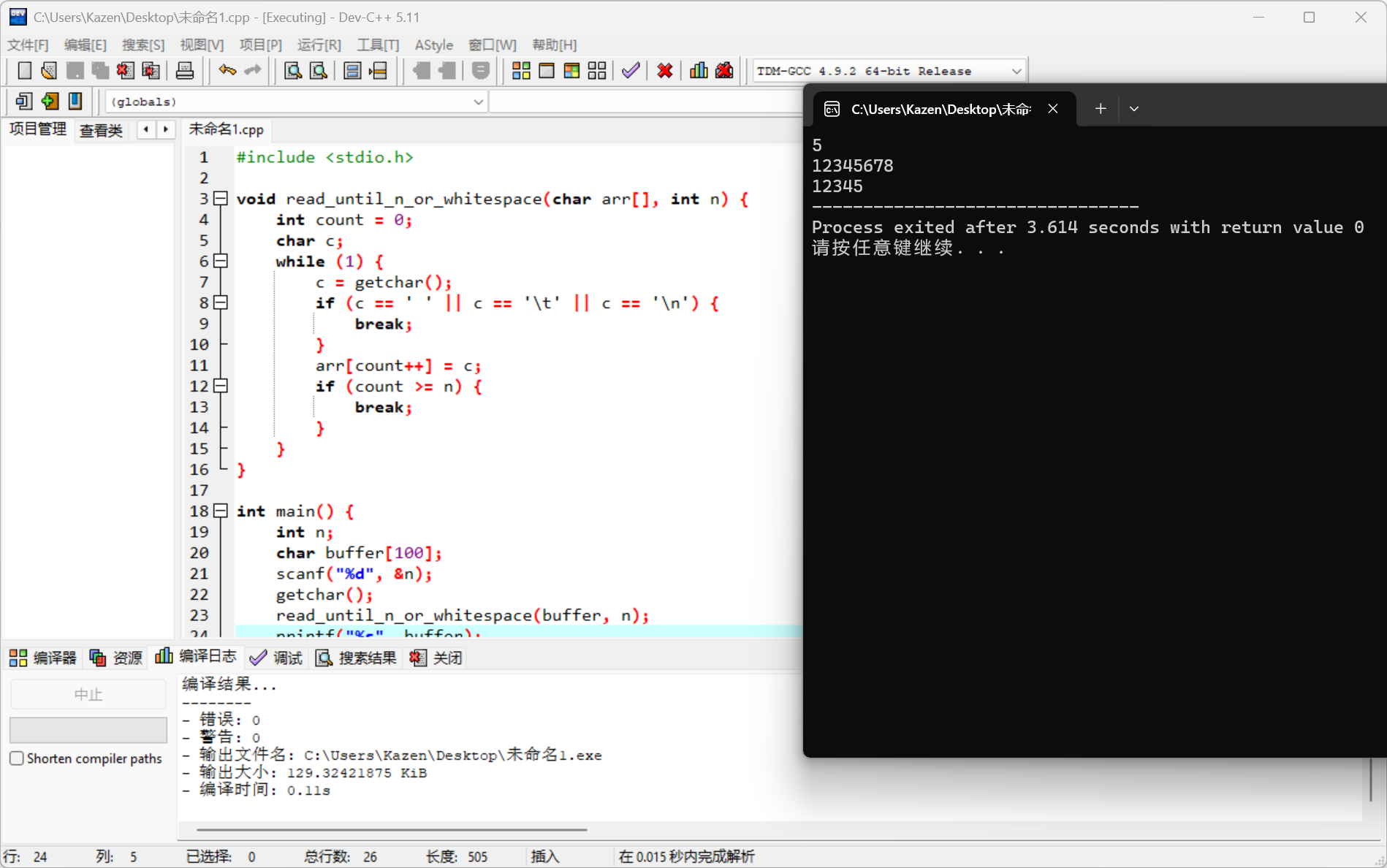Click the 中止 abort button

point(88,694)
